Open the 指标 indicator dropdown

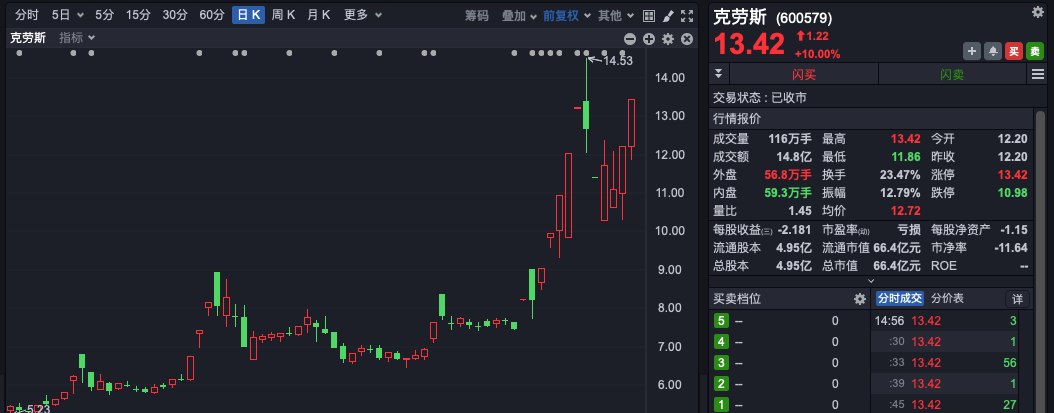click(x=77, y=38)
